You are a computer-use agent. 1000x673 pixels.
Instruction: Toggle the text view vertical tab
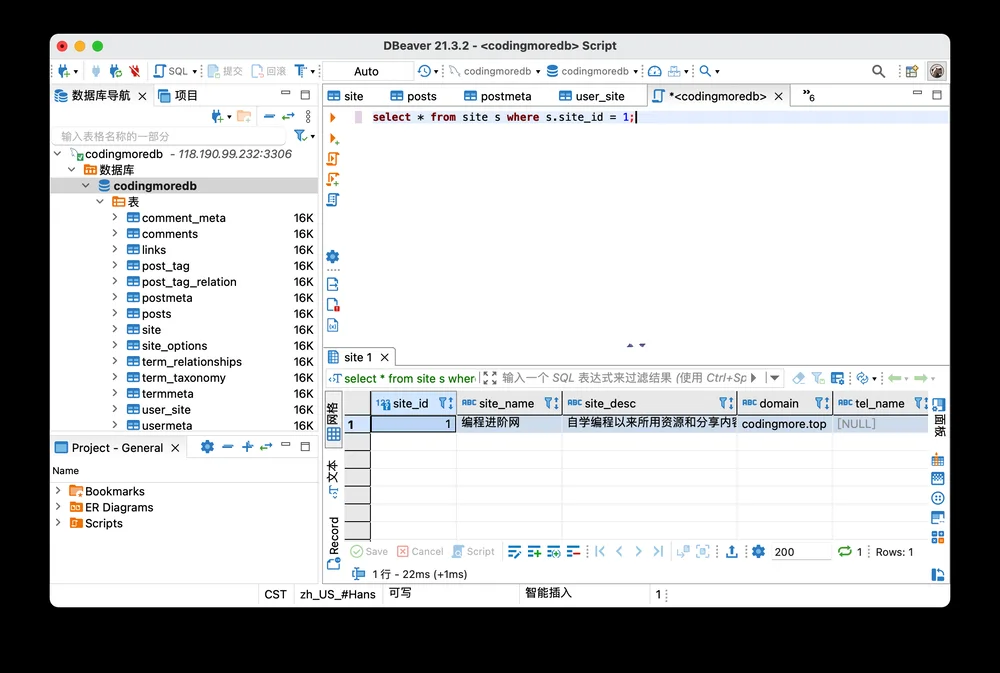(x=333, y=478)
